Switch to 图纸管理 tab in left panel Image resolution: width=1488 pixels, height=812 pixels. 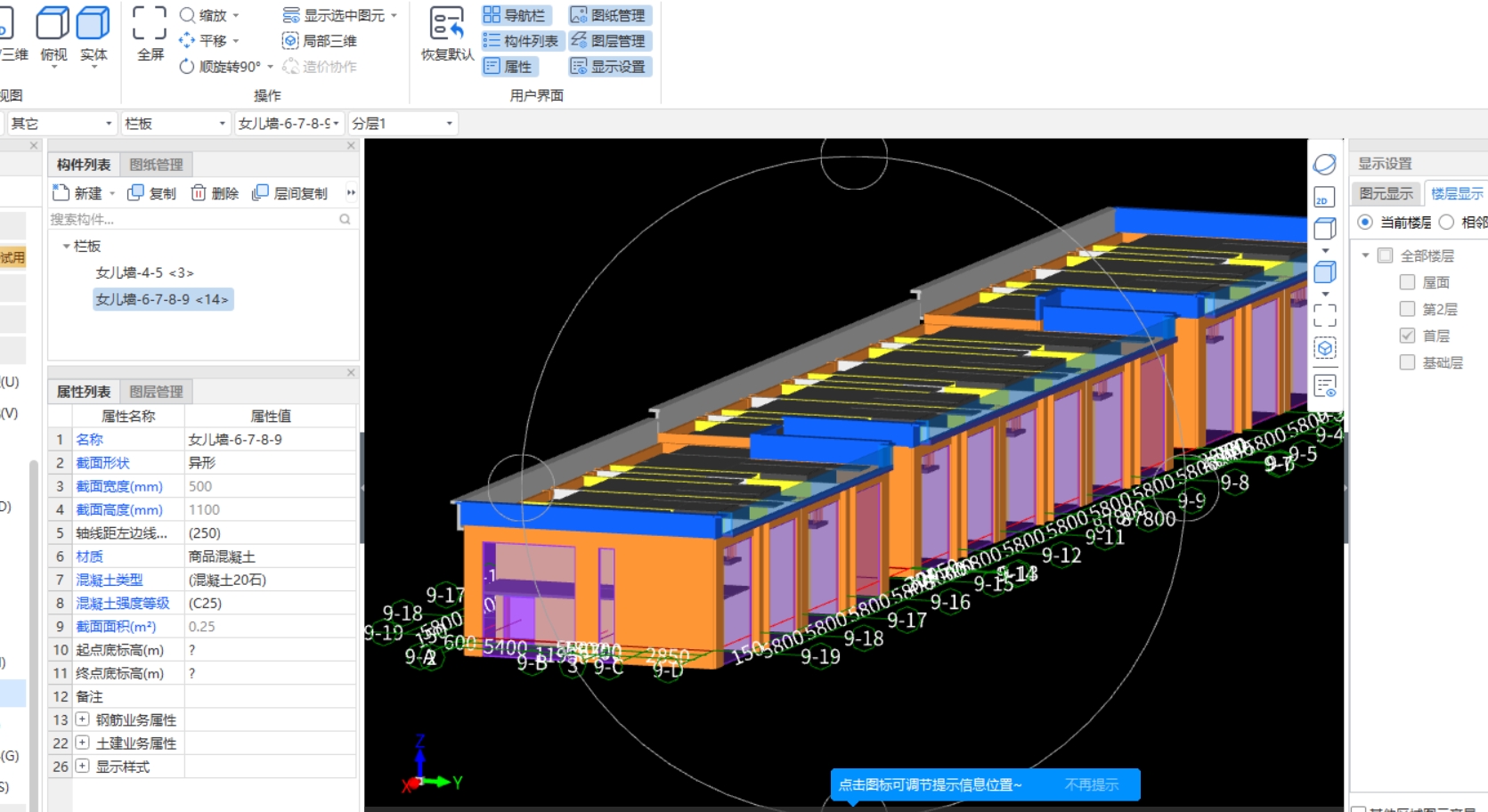[x=156, y=165]
